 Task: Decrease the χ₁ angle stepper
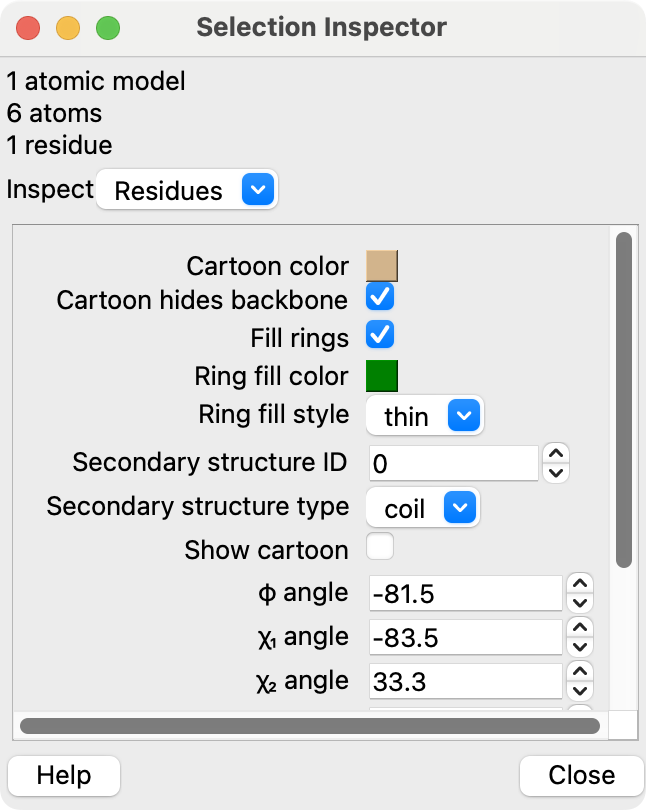point(580,647)
